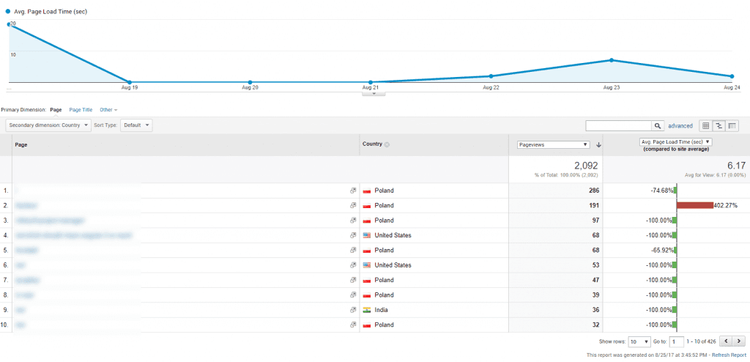This screenshot has width=750, height=362.
Task: Click the Aug 20 data point on chart
Action: [250, 82]
